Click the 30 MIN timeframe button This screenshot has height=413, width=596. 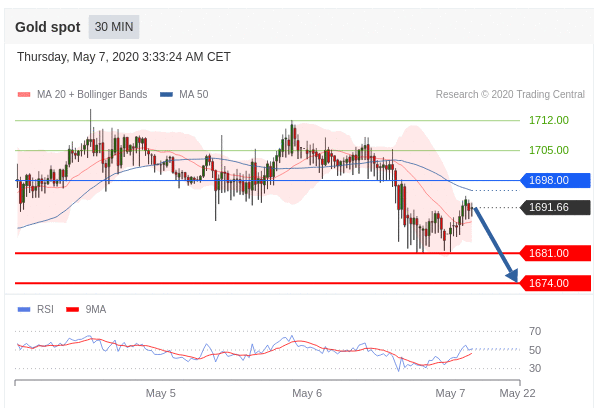click(114, 27)
